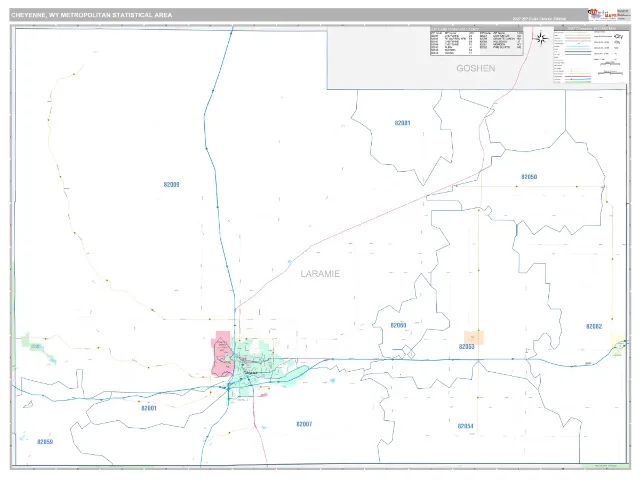Click the map legend panel
Screen dimensions: 640x480
click(x=590, y=56)
